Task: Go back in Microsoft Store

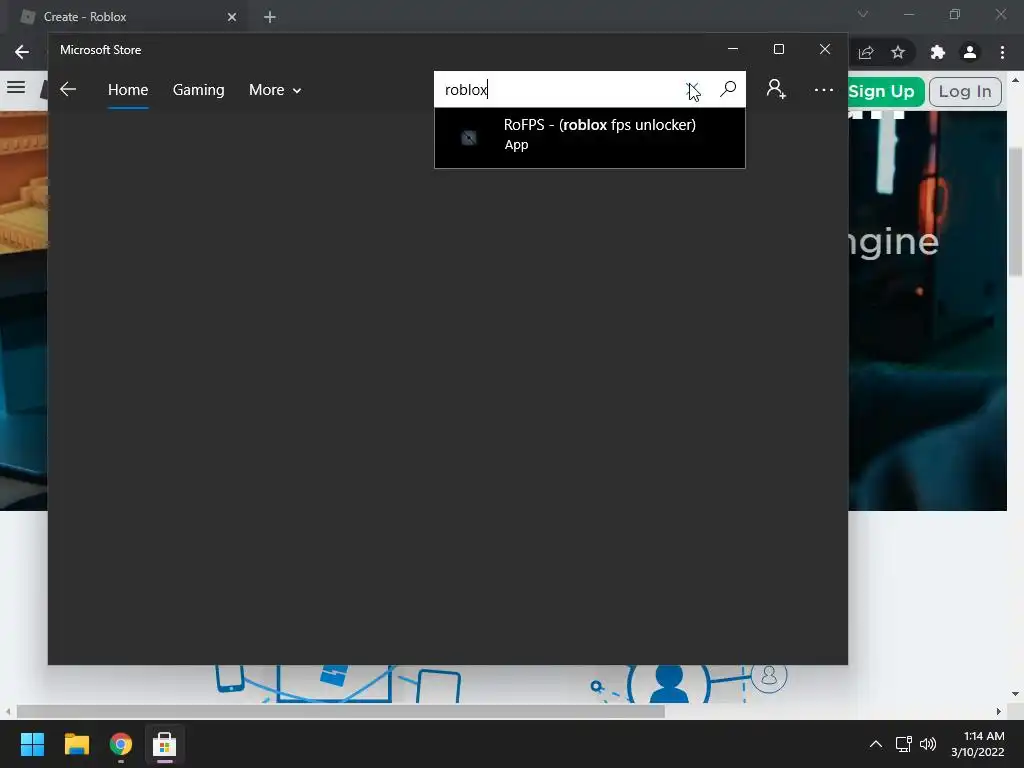Action: click(x=68, y=89)
